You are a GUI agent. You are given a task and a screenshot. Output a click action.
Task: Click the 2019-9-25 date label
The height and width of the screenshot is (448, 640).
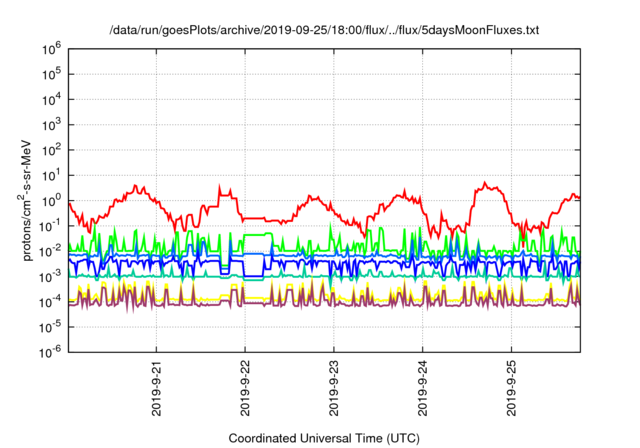[x=512, y=388]
